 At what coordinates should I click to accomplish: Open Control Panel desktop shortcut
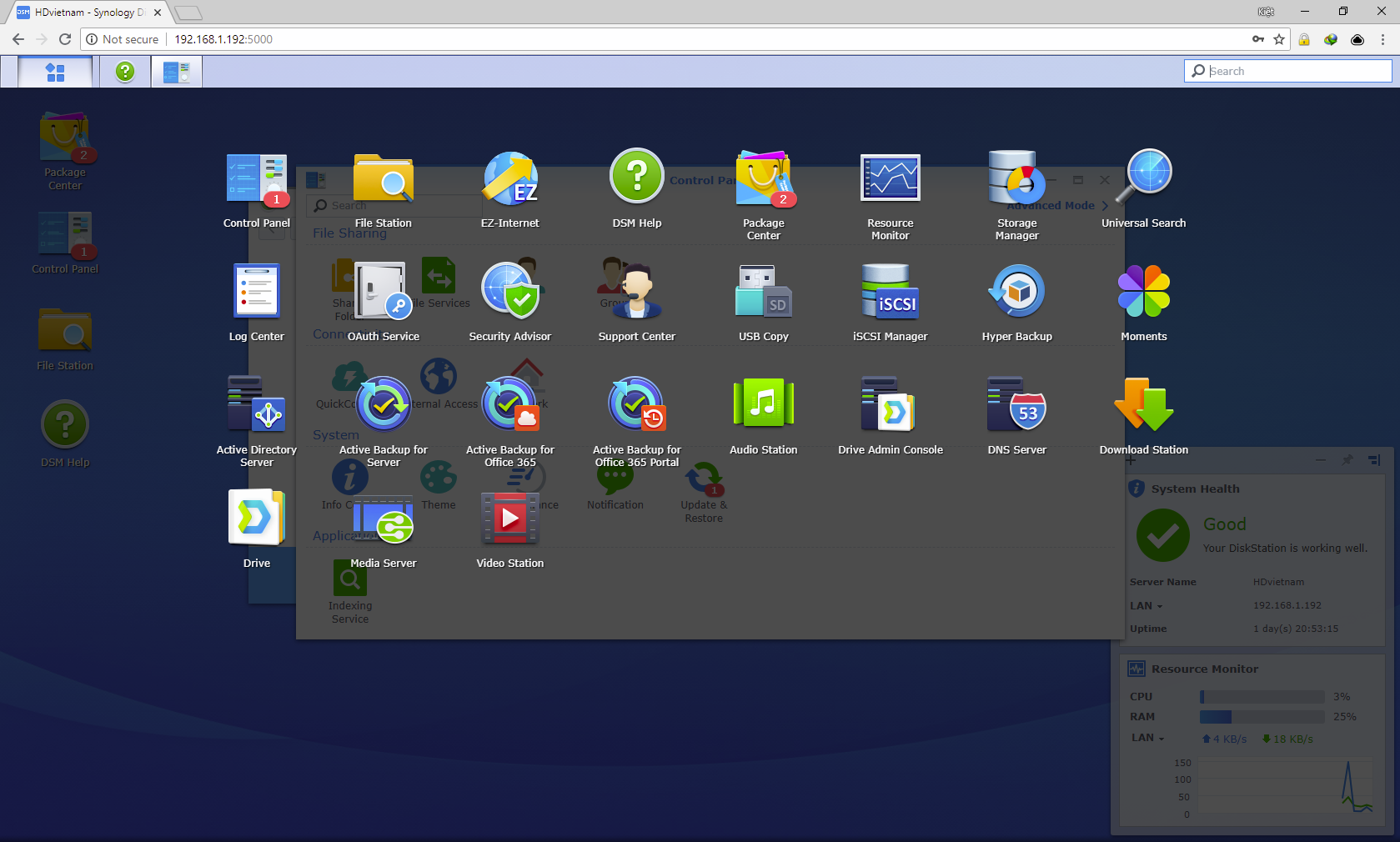click(65, 243)
